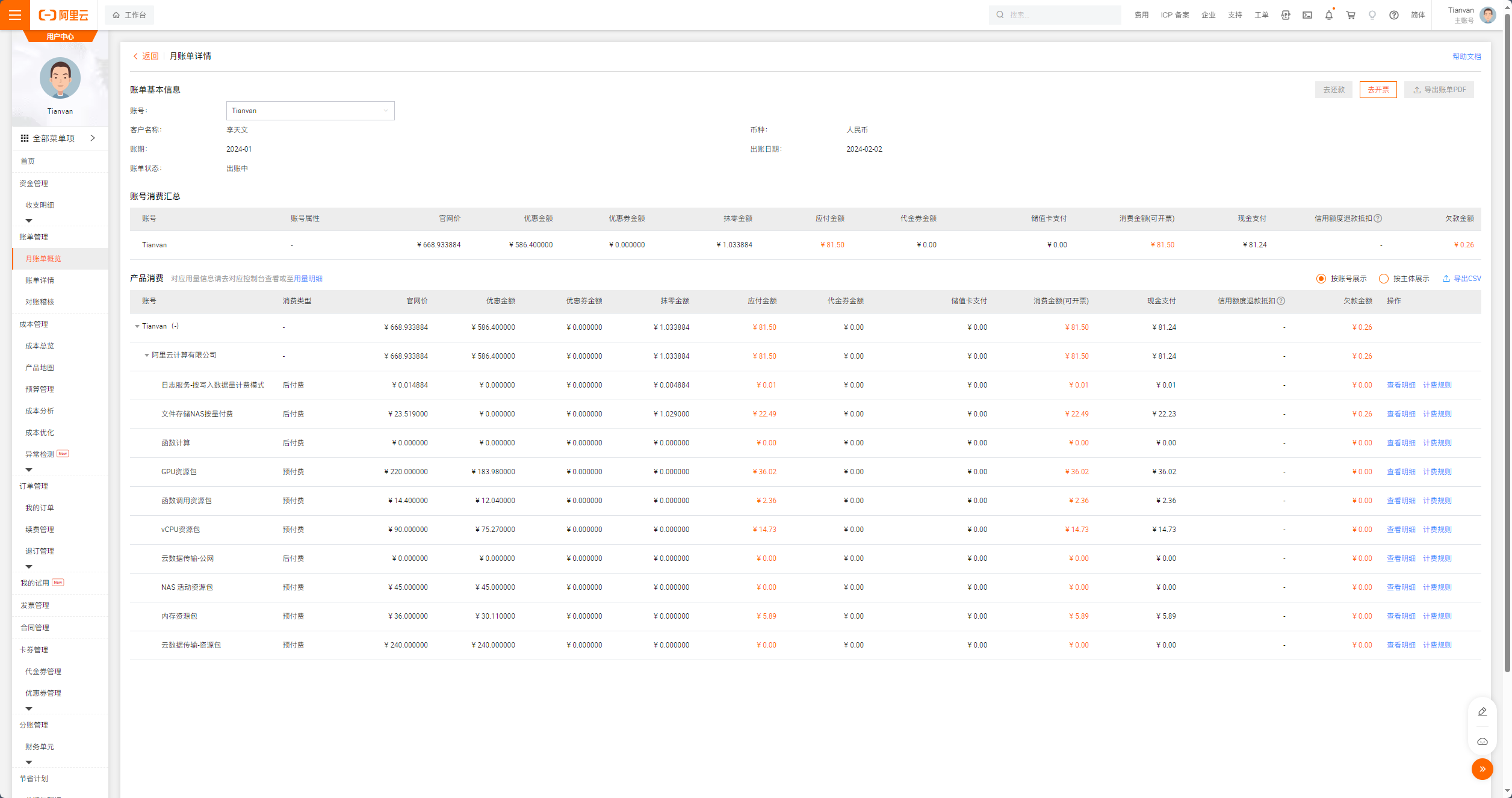Open the shopping cart
Viewport: 1512px width, 798px height.
tap(1351, 15)
